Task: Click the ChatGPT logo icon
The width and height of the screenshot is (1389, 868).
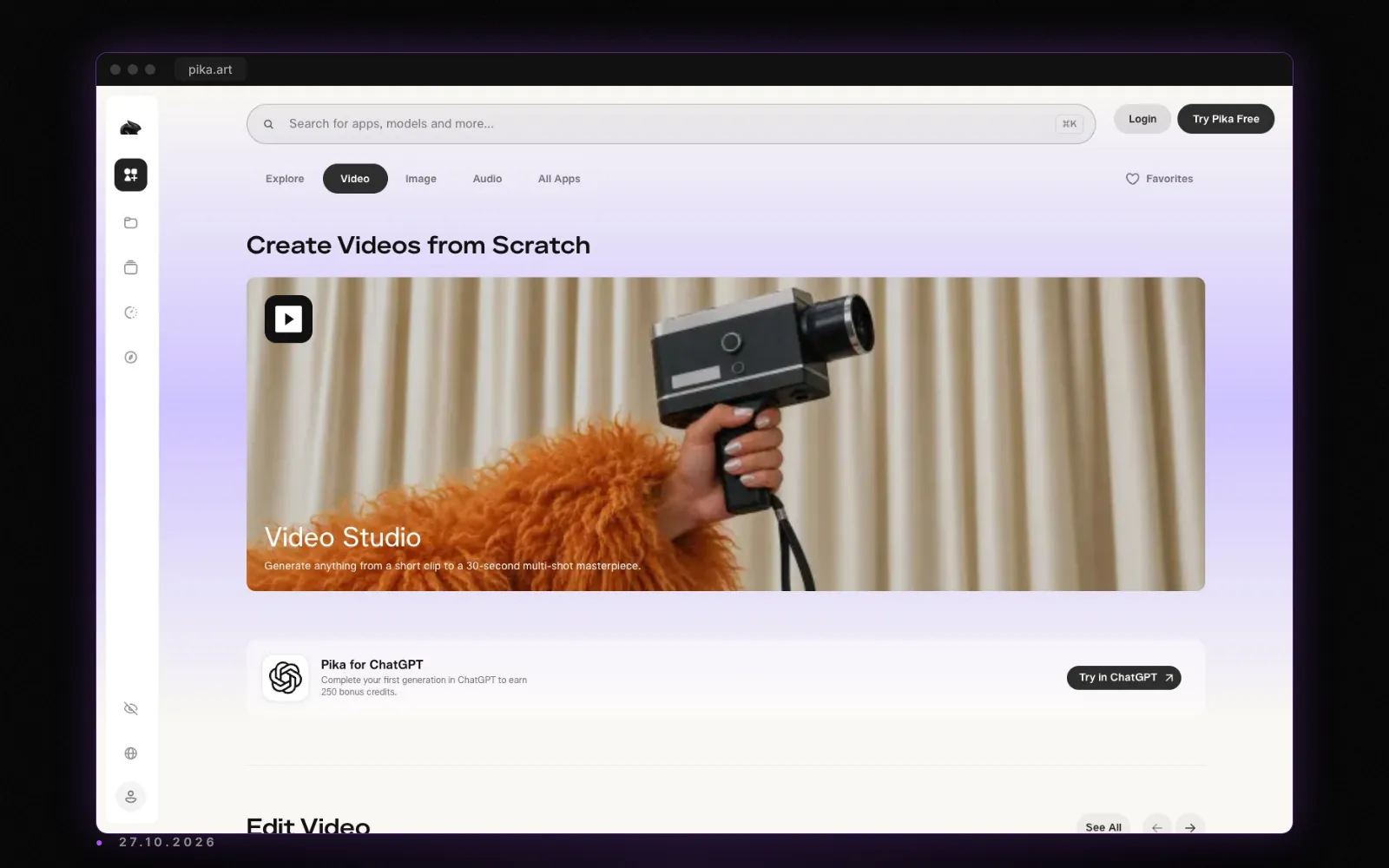Action: 286,677
